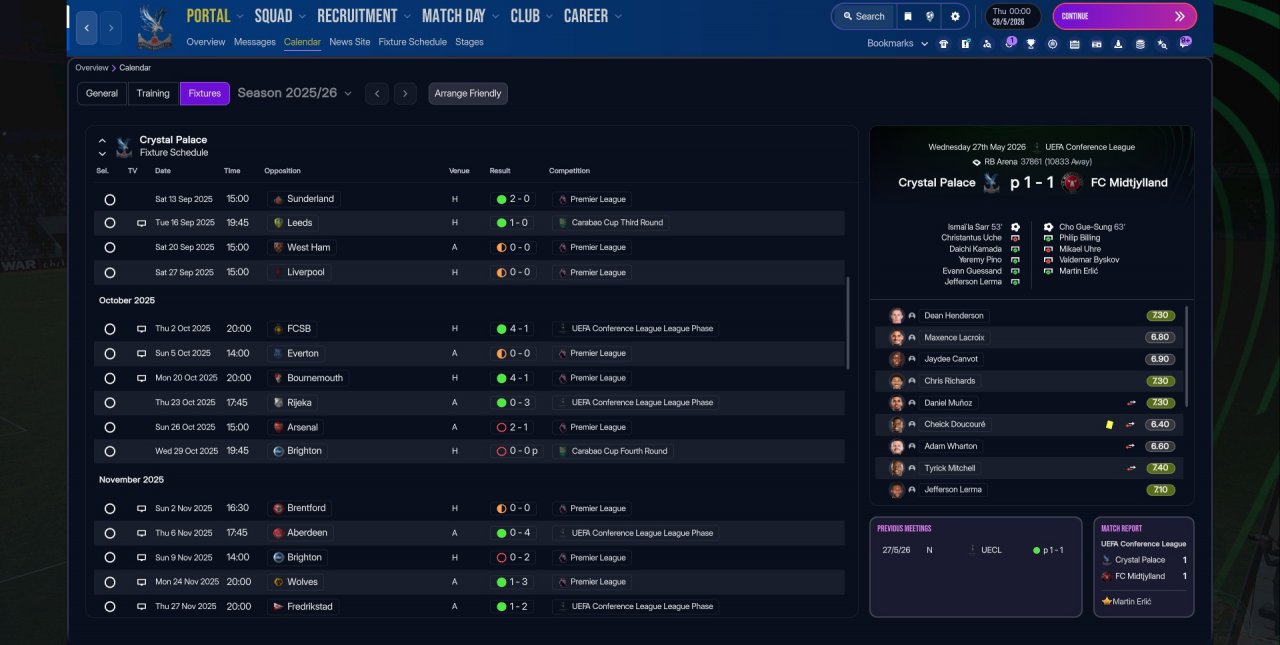1280x645 pixels.
Task: Open the transfers icon with badge 1
Action: pyautogui.click(x=1009, y=43)
